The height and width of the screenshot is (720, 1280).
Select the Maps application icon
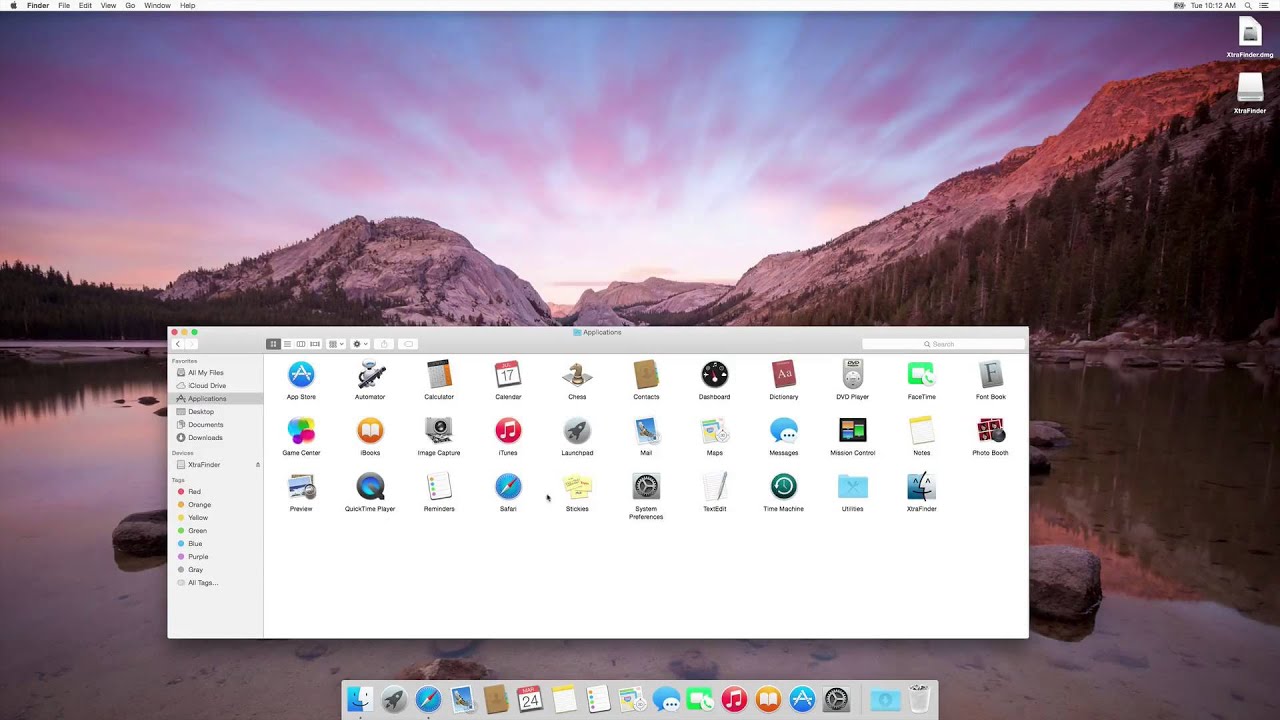(715, 431)
